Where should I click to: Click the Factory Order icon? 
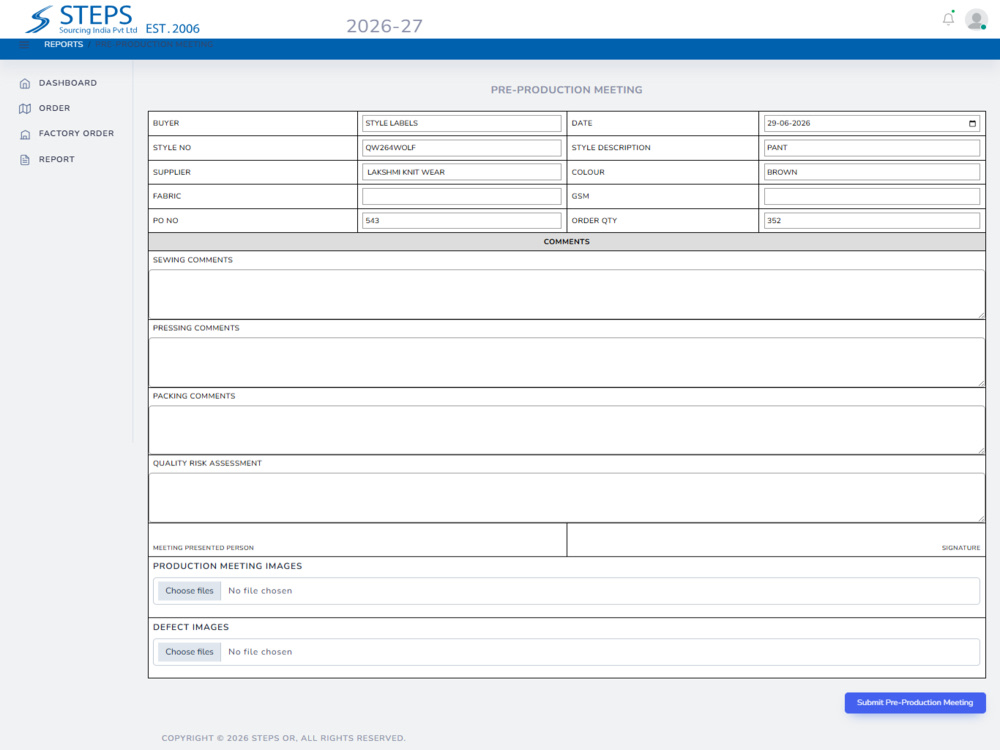(25, 134)
